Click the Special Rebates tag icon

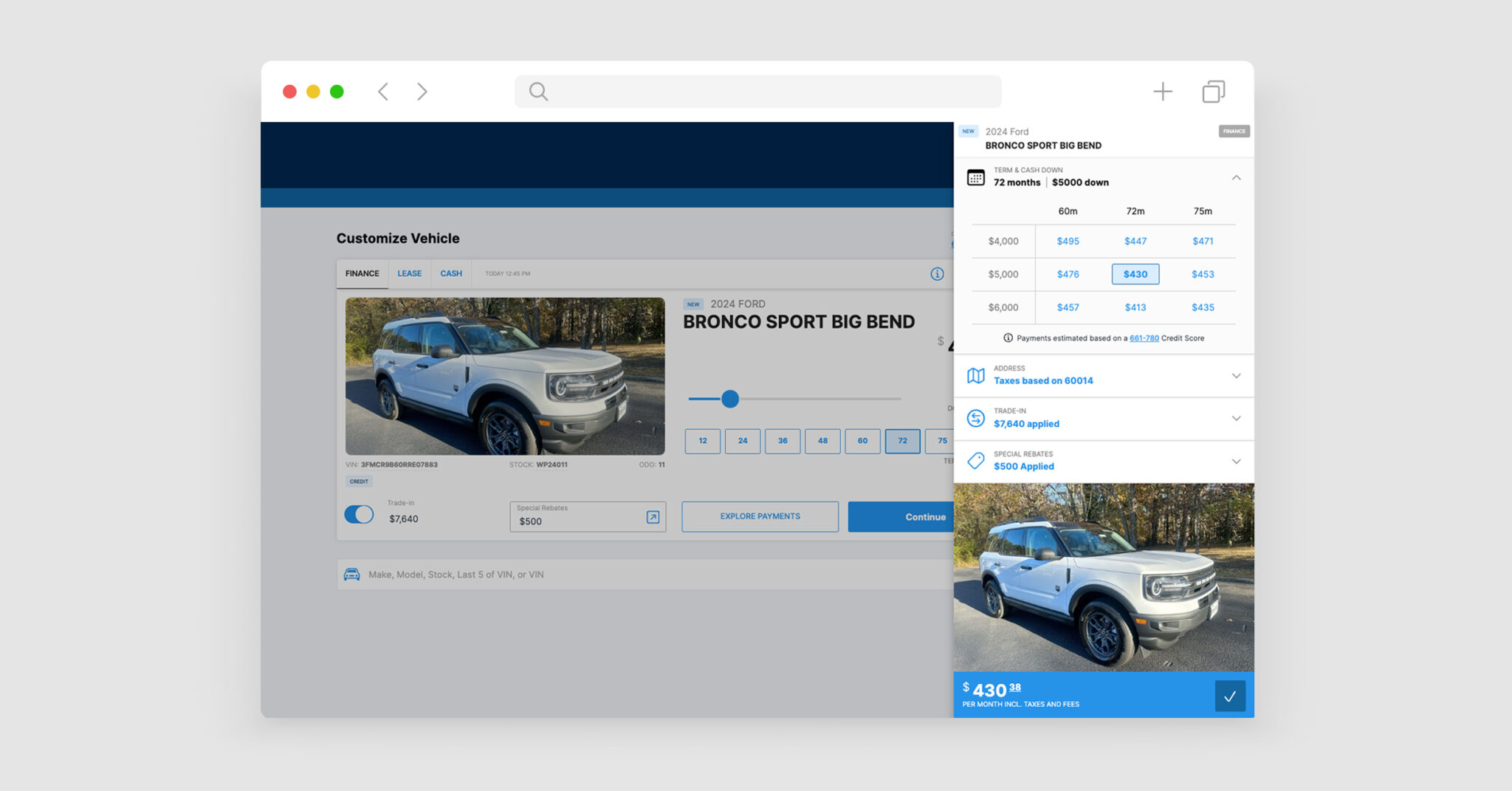[976, 460]
